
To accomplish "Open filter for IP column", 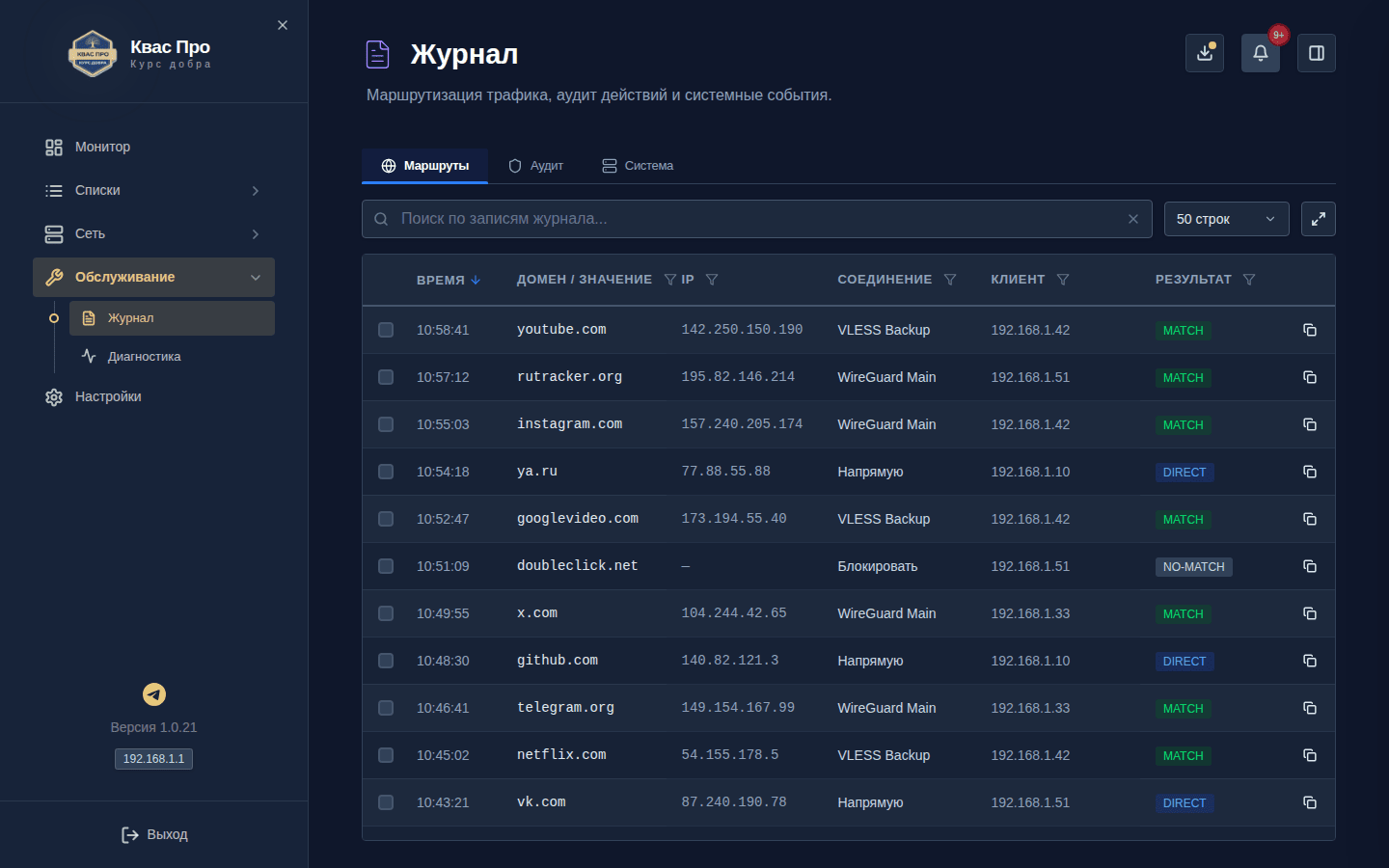I will [712, 280].
